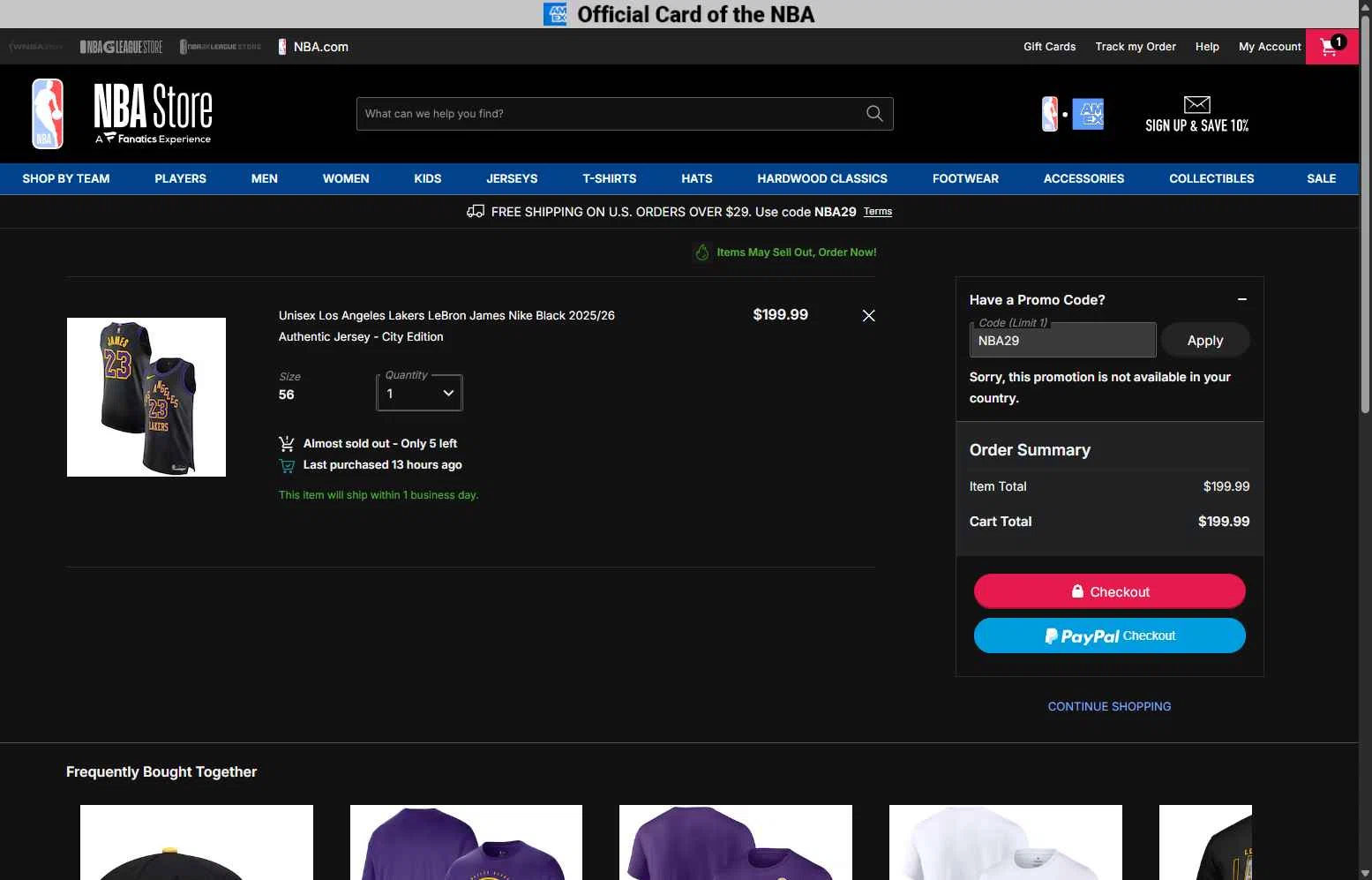Click the Continue Shopping link
This screenshot has height=880, width=1372.
tap(1109, 706)
